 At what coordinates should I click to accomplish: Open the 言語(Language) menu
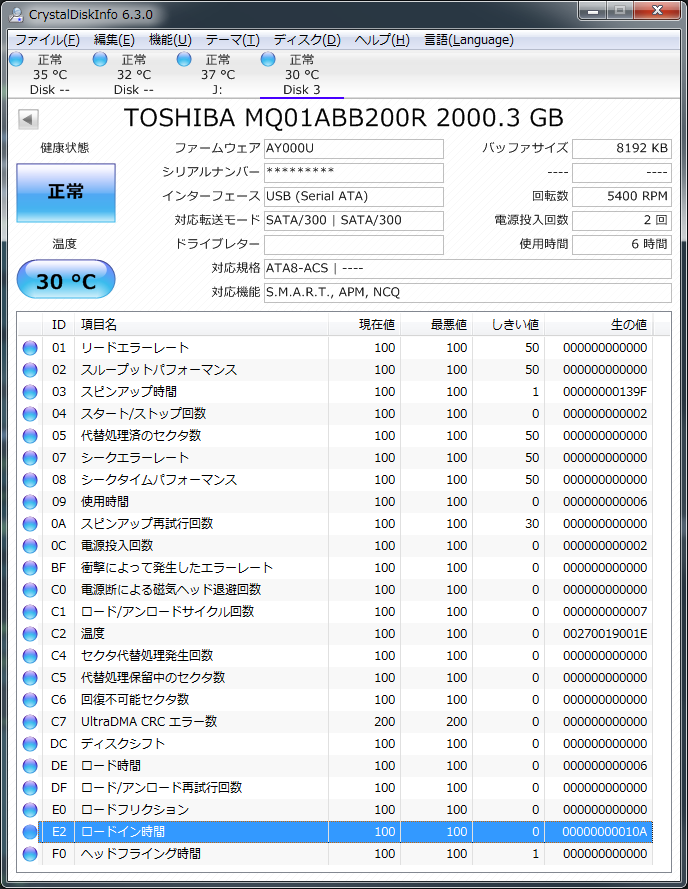tap(468, 40)
